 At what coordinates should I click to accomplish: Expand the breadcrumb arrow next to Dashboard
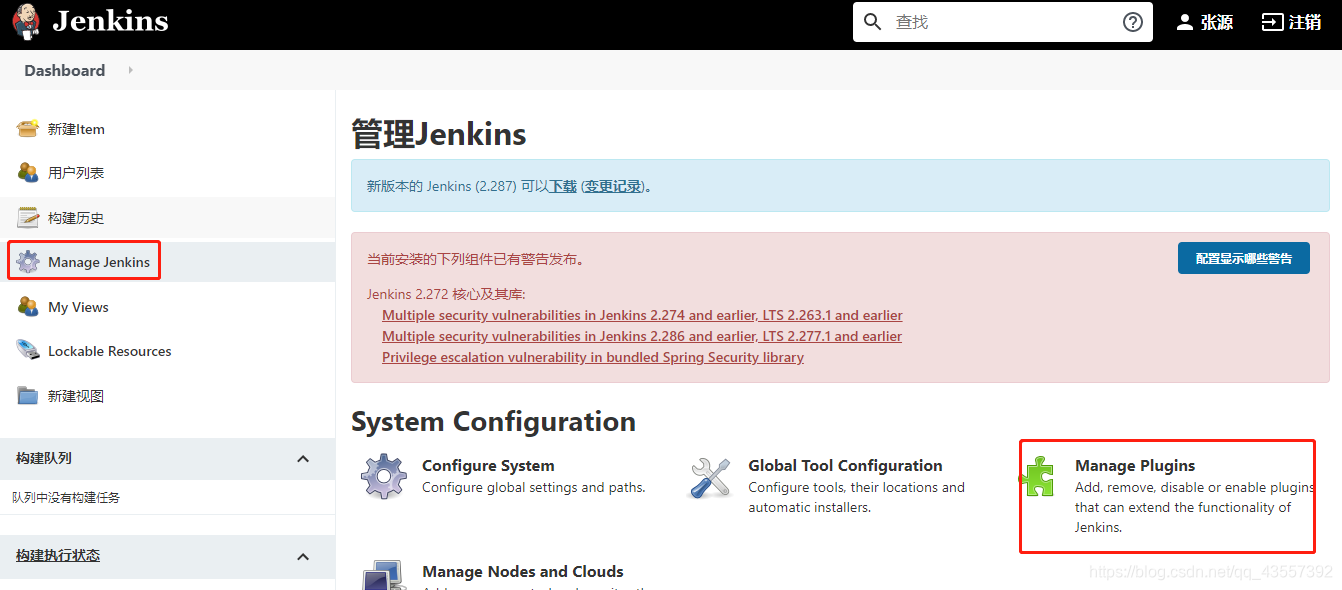click(x=130, y=70)
